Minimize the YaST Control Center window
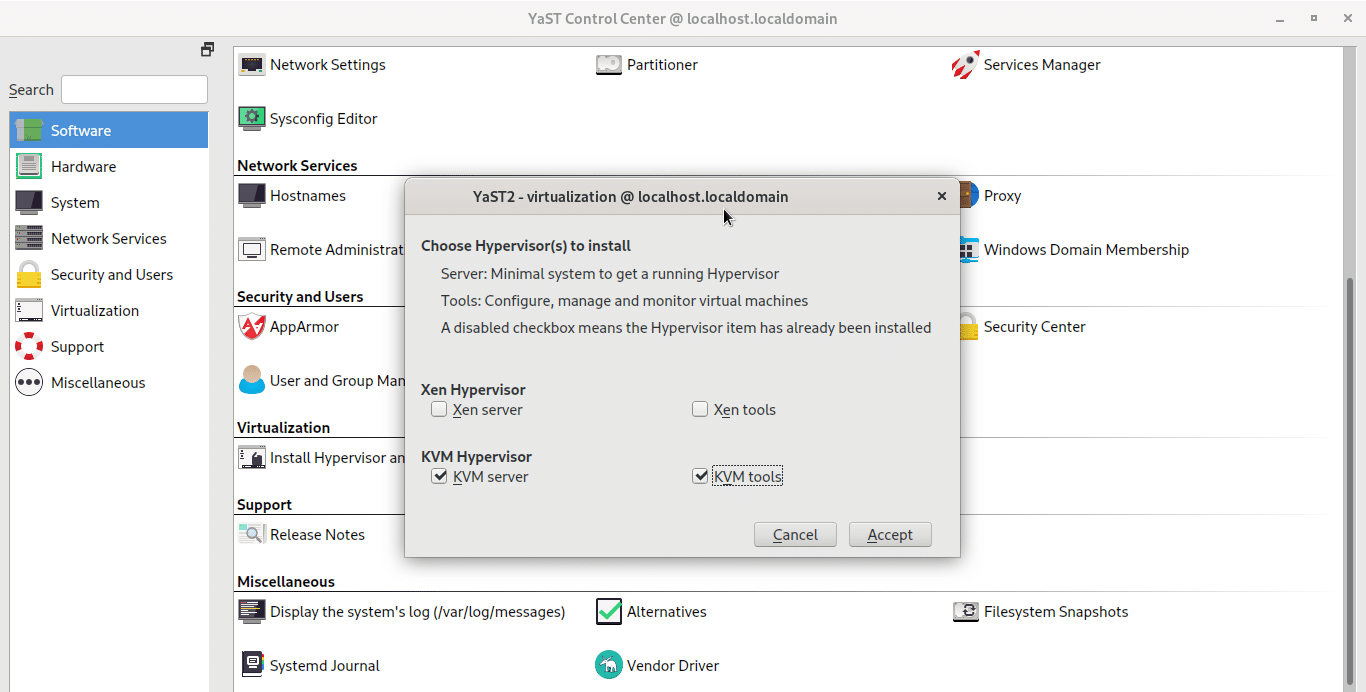 click(1281, 19)
